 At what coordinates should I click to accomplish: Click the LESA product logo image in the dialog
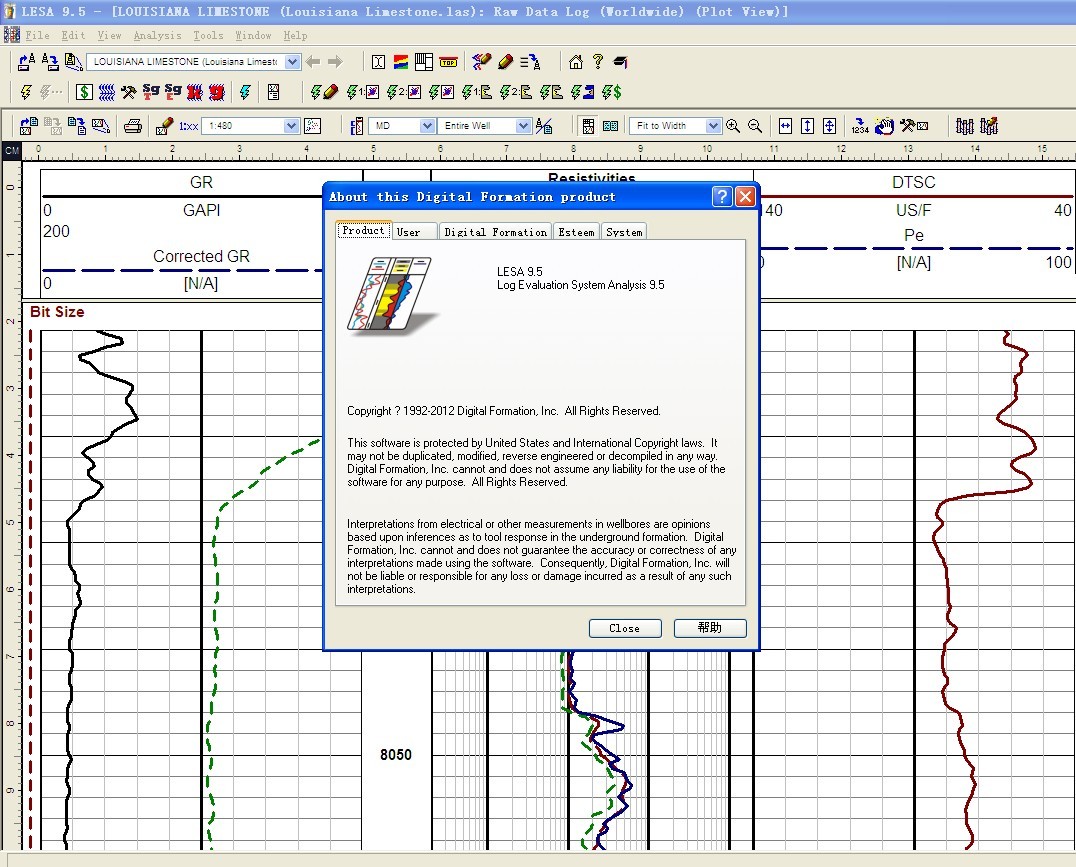pyautogui.click(x=393, y=297)
